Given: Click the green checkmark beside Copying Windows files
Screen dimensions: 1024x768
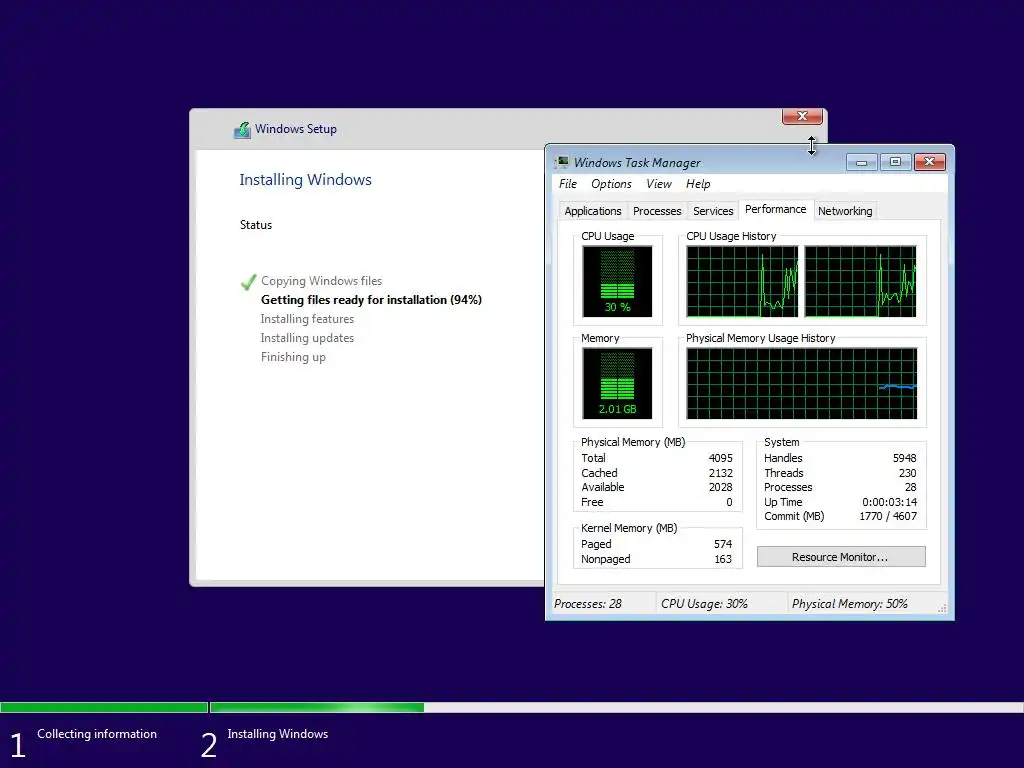Looking at the screenshot, I should [x=248, y=281].
